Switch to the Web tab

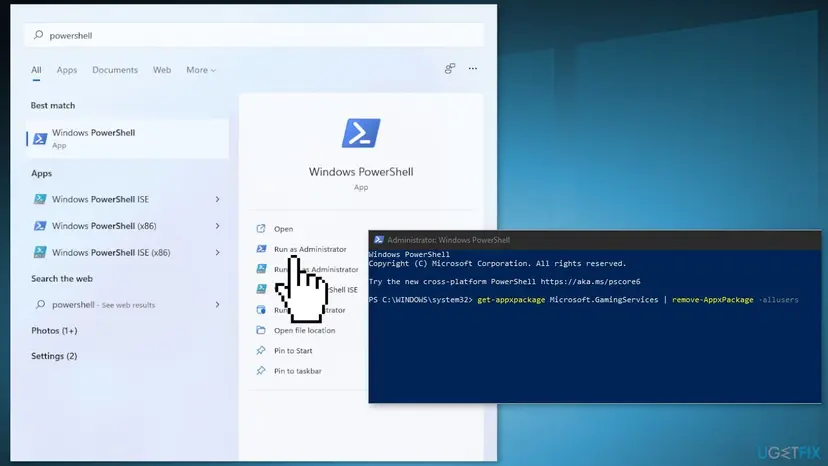(162, 70)
